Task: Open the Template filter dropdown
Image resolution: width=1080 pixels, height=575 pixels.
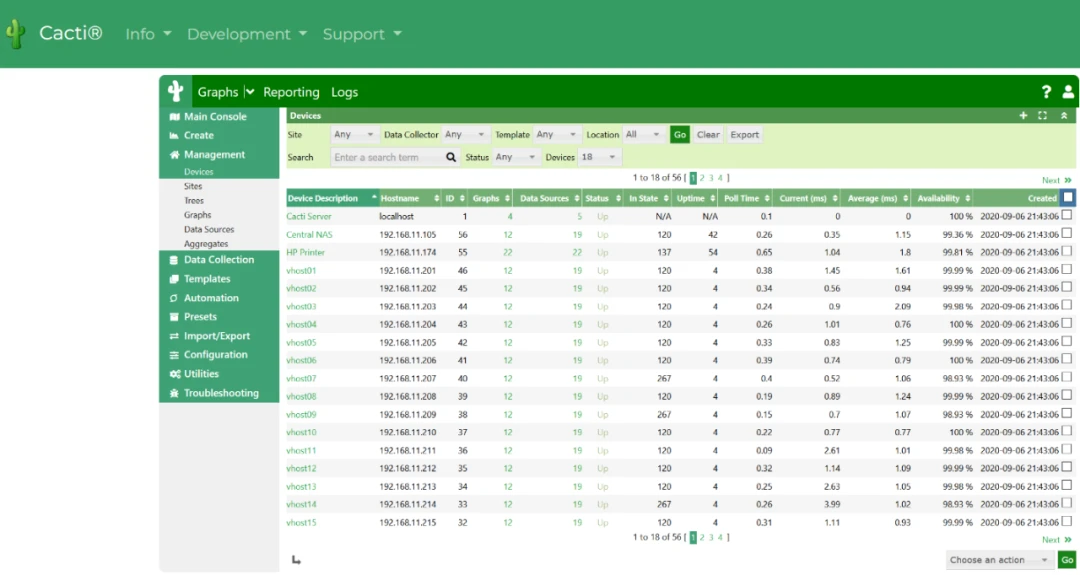Action: 556,134
